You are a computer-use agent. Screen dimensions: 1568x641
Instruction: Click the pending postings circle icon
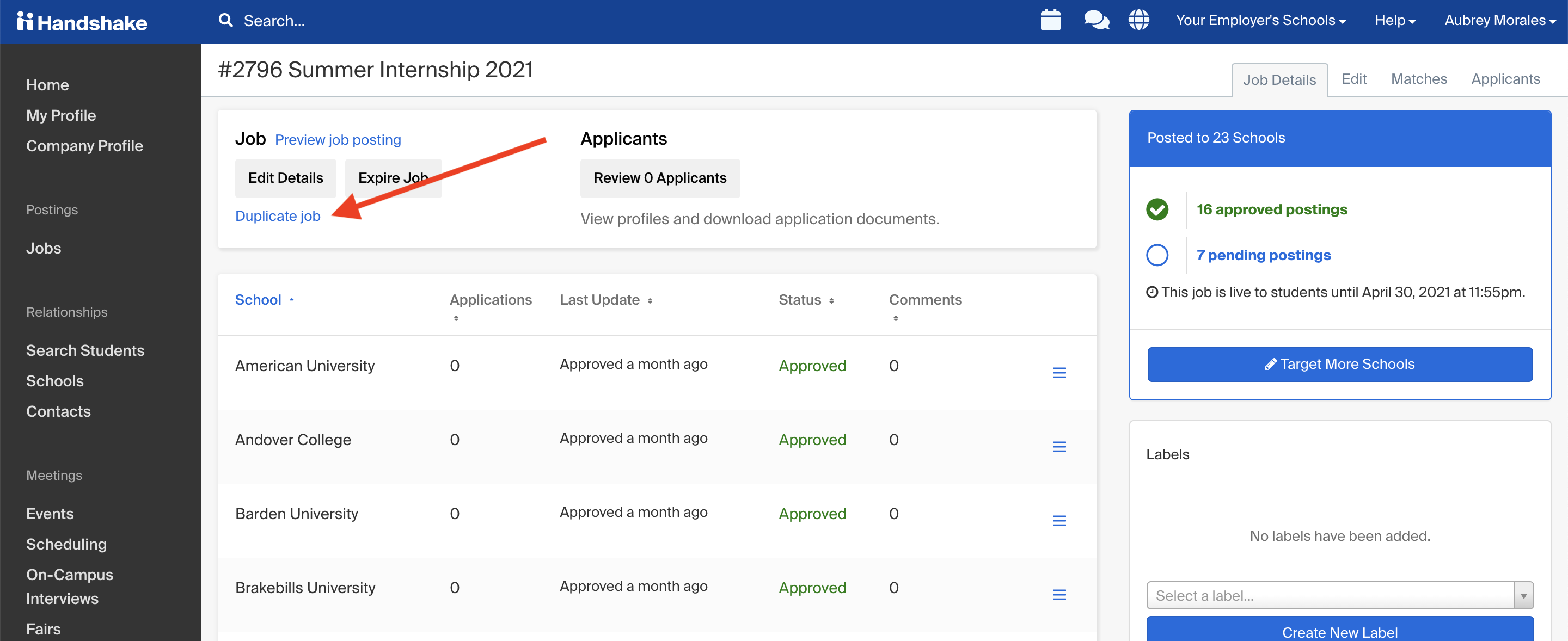point(1157,255)
